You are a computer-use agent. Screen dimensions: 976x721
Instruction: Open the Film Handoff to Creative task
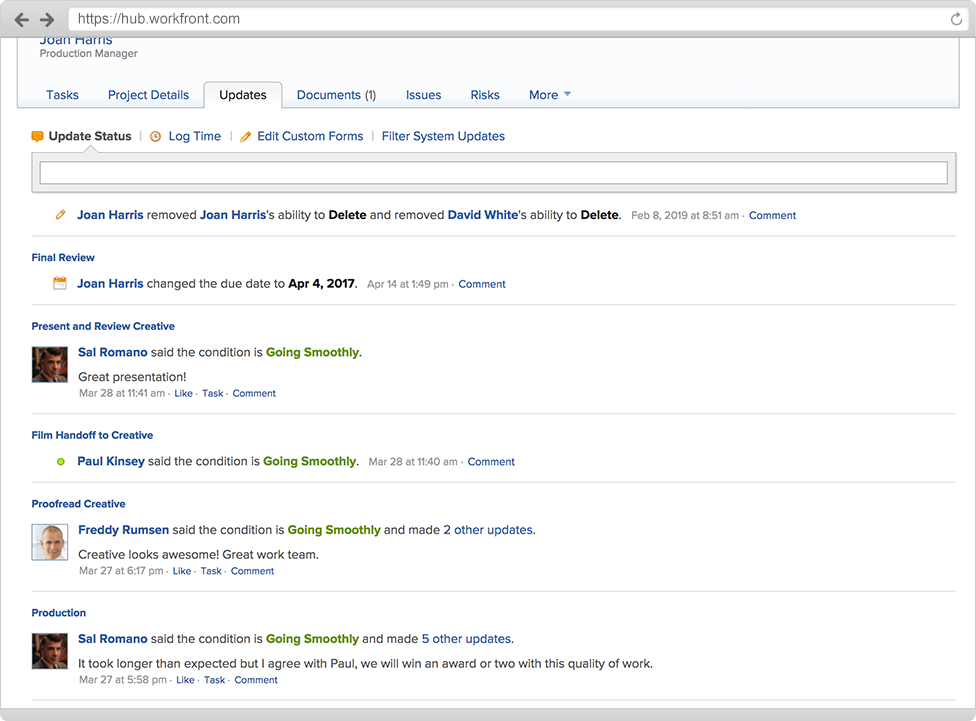point(92,435)
